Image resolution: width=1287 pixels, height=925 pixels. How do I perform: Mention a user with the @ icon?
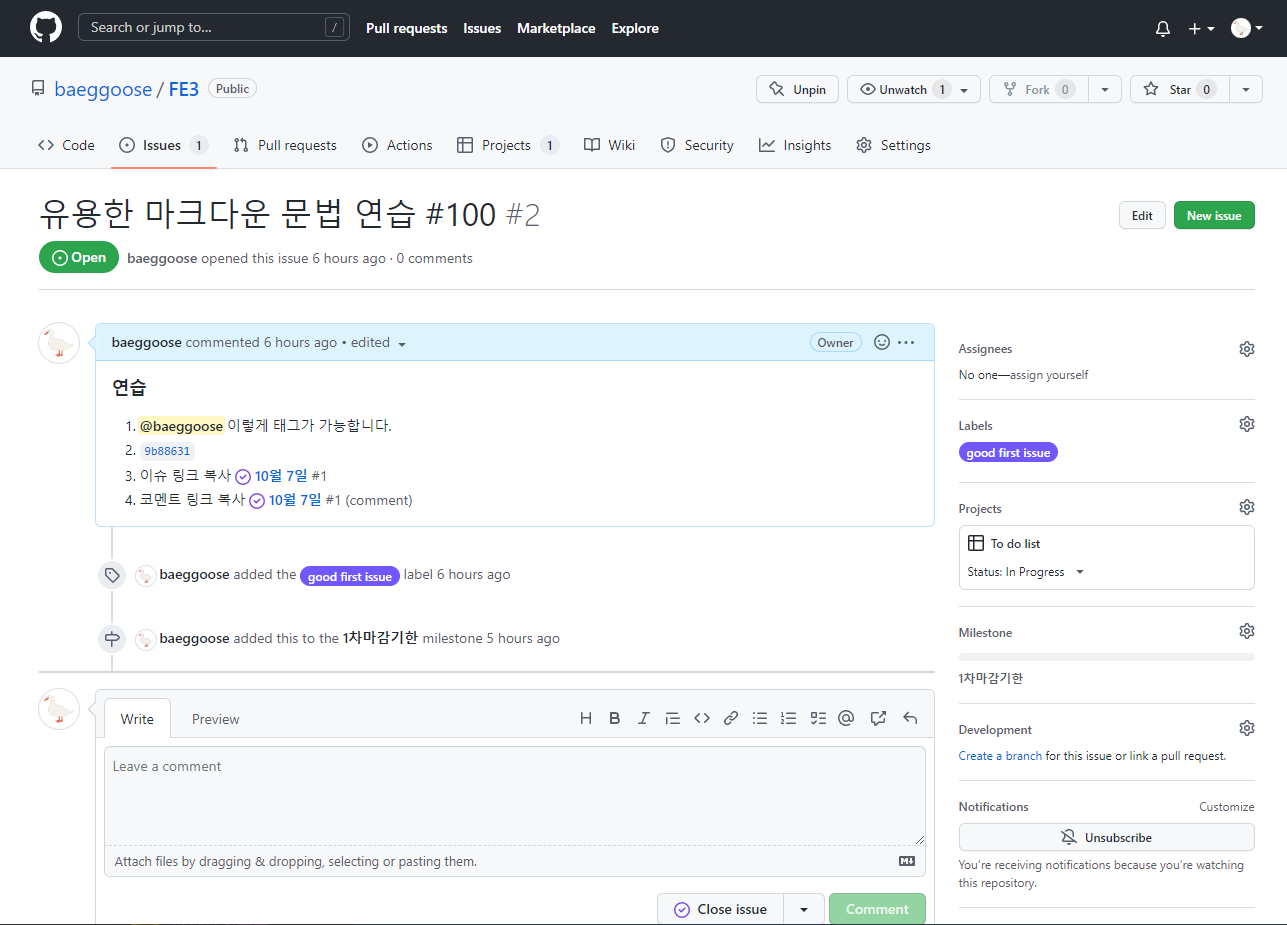coord(846,718)
